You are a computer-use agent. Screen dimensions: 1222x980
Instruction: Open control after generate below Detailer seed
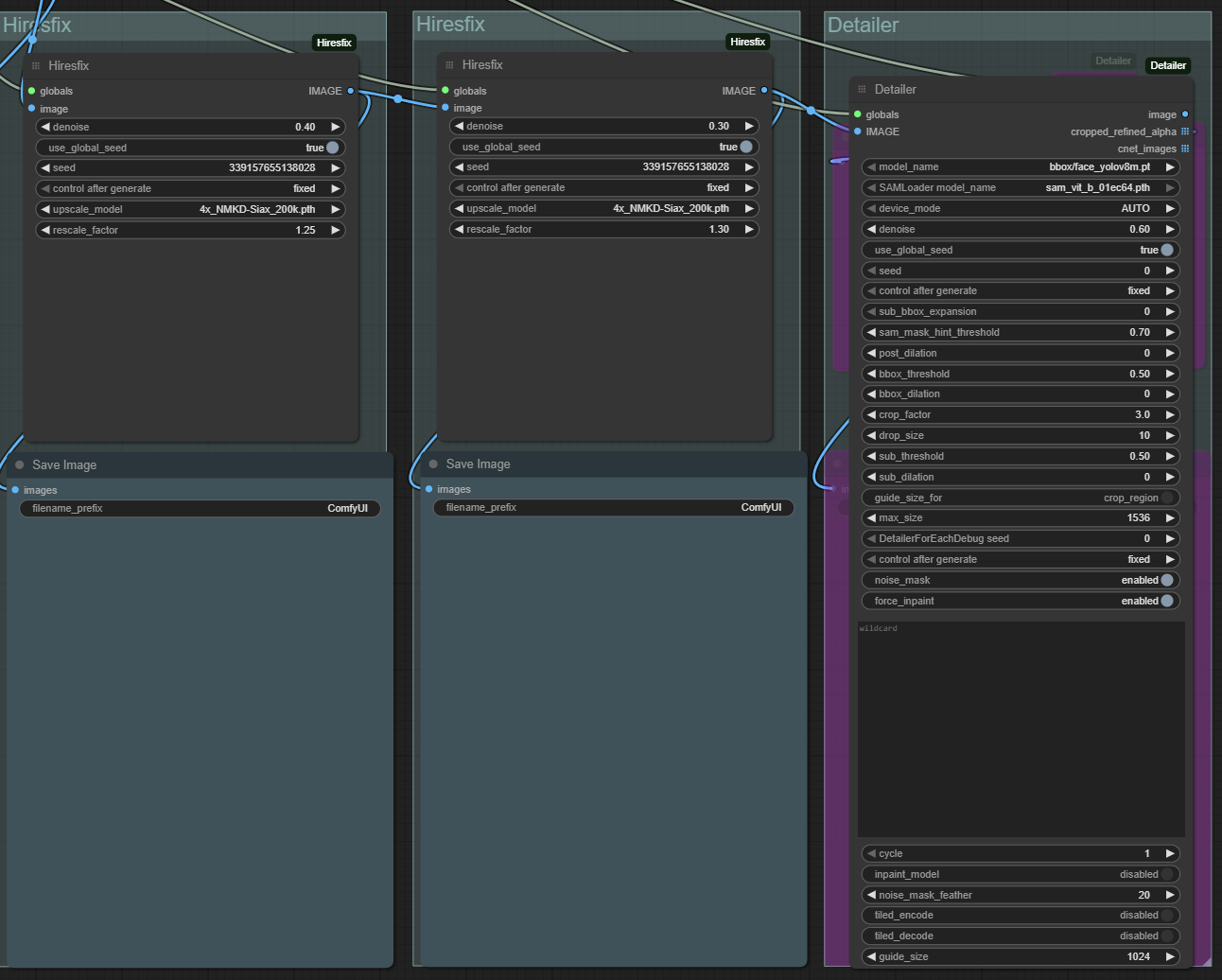click(1021, 290)
